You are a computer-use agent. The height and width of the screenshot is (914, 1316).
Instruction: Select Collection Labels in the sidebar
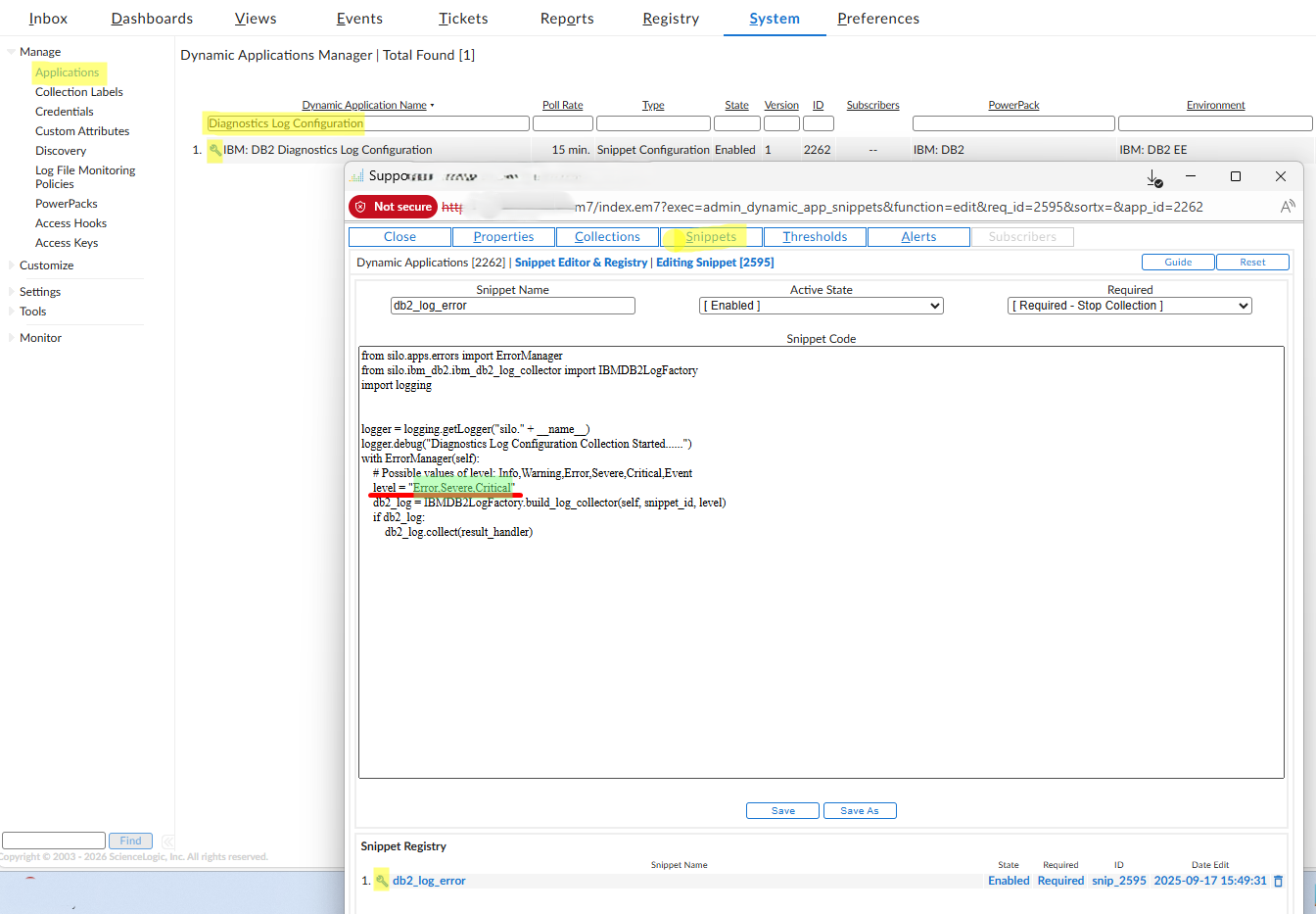click(x=79, y=92)
